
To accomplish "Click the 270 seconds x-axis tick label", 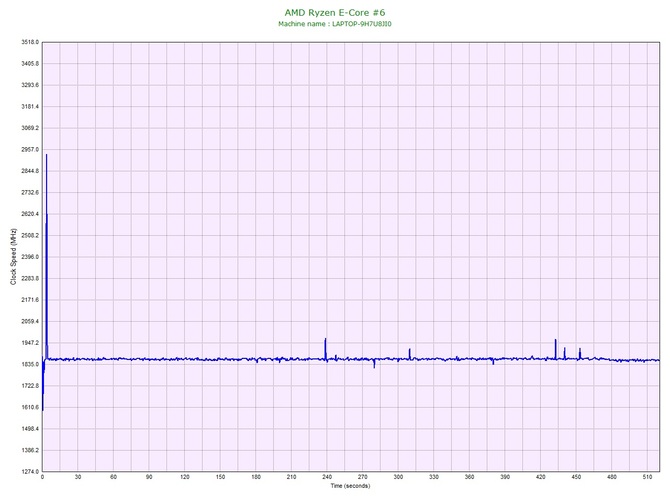I will (x=363, y=477).
